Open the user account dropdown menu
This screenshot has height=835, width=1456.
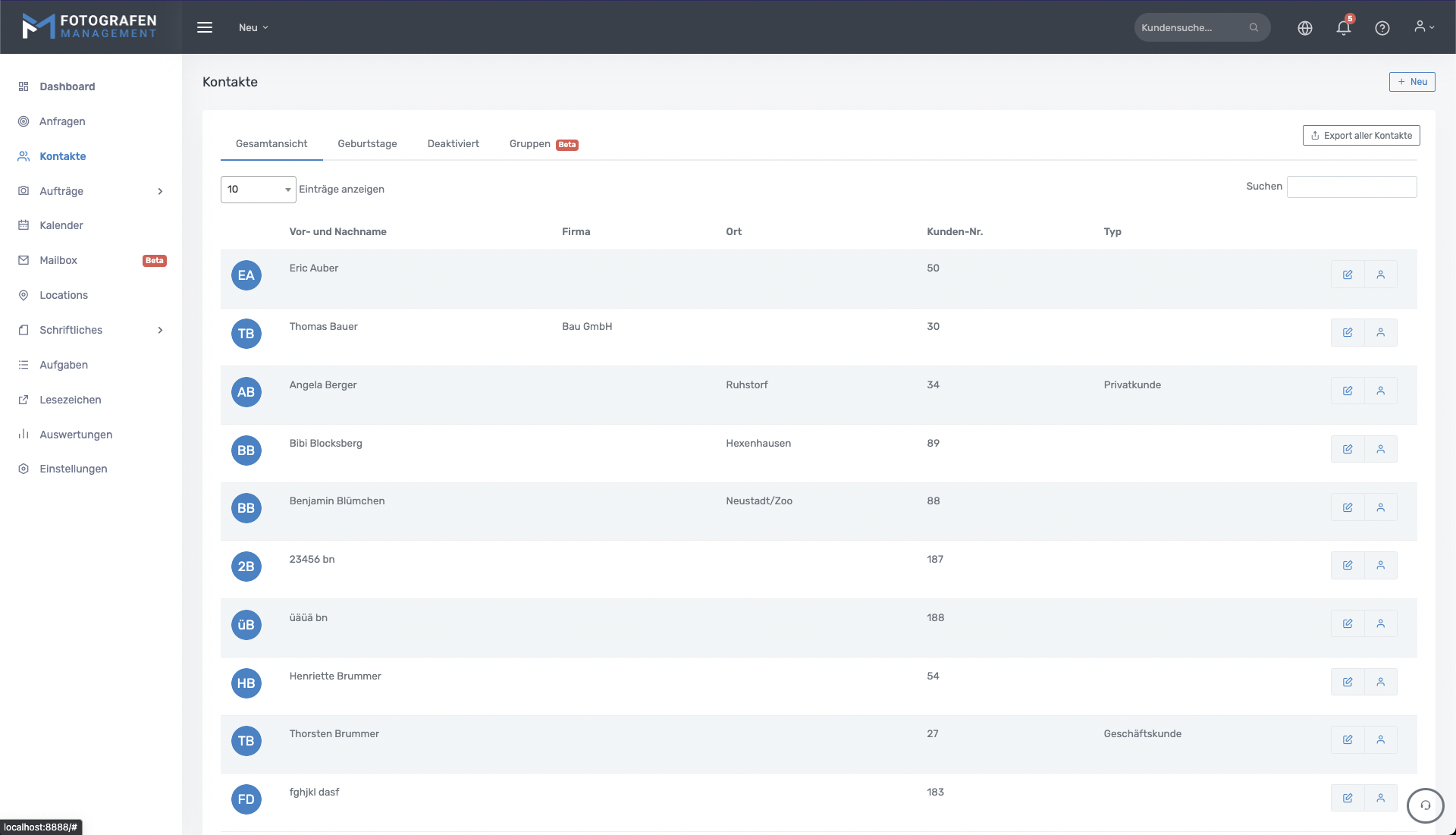click(x=1423, y=27)
